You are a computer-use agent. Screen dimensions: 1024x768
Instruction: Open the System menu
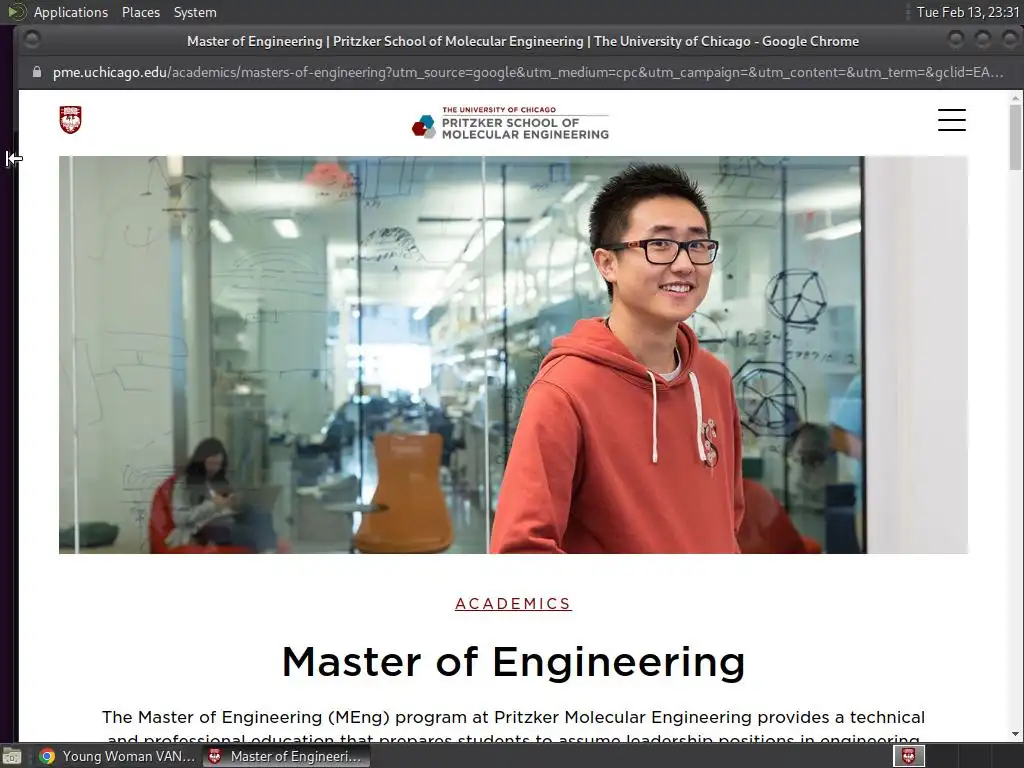point(195,12)
